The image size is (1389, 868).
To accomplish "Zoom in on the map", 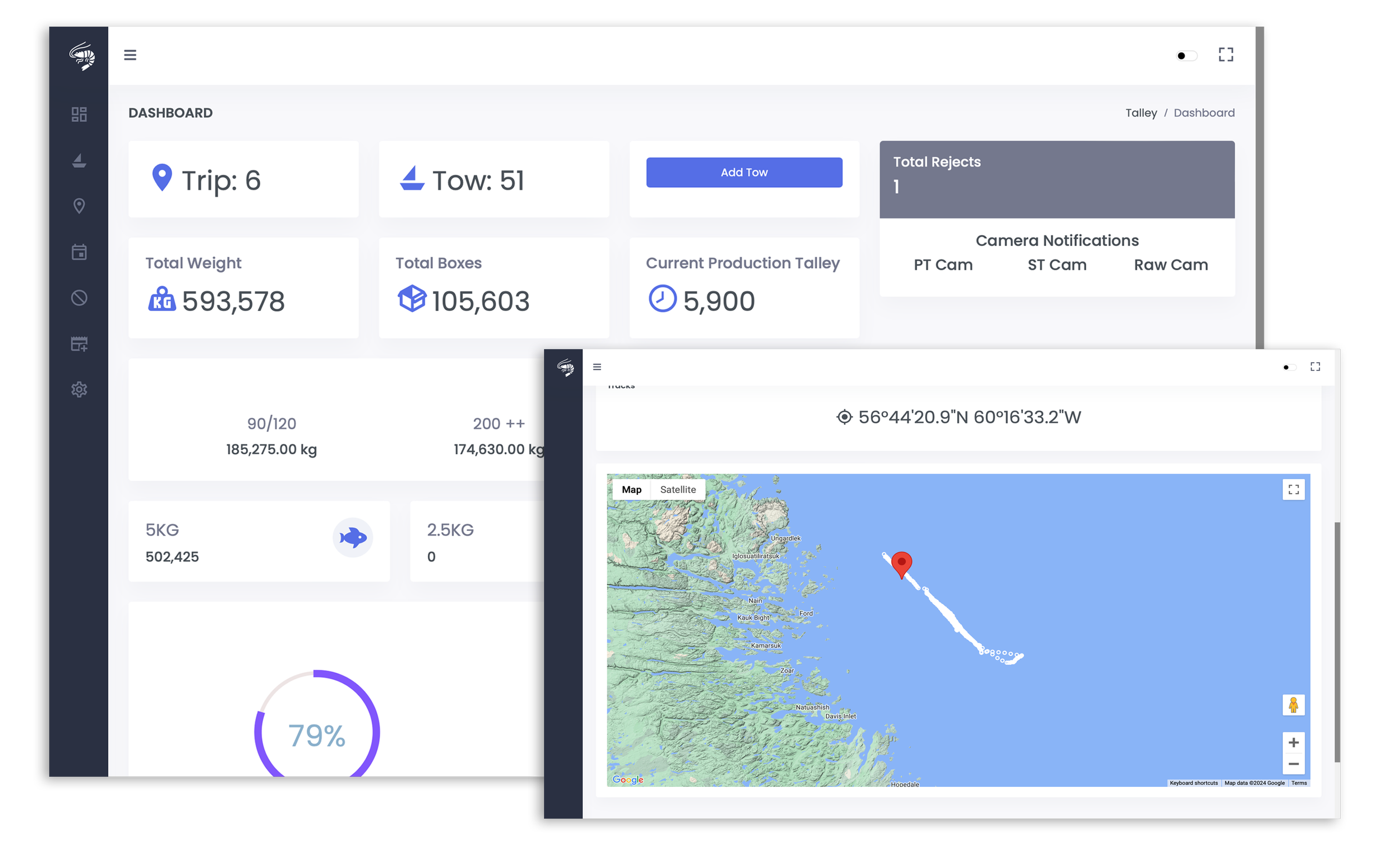I will pyautogui.click(x=1293, y=743).
